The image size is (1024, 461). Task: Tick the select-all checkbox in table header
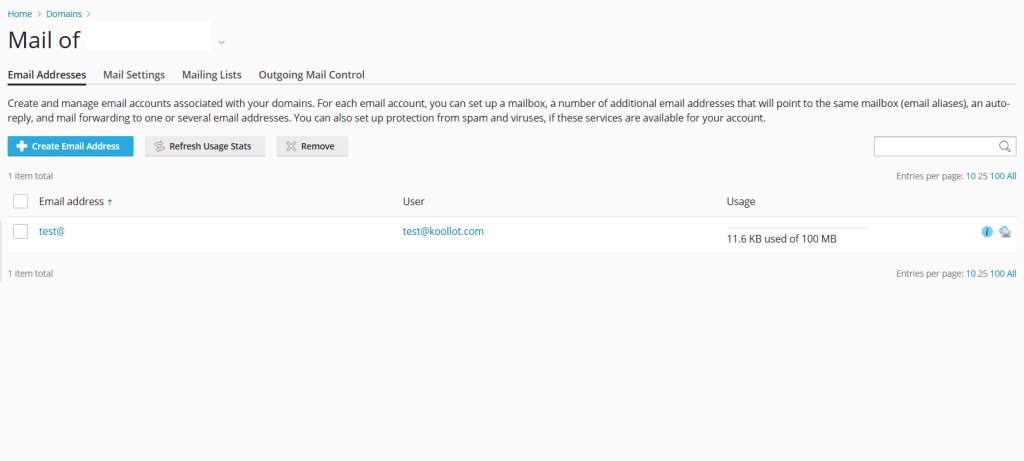point(20,202)
